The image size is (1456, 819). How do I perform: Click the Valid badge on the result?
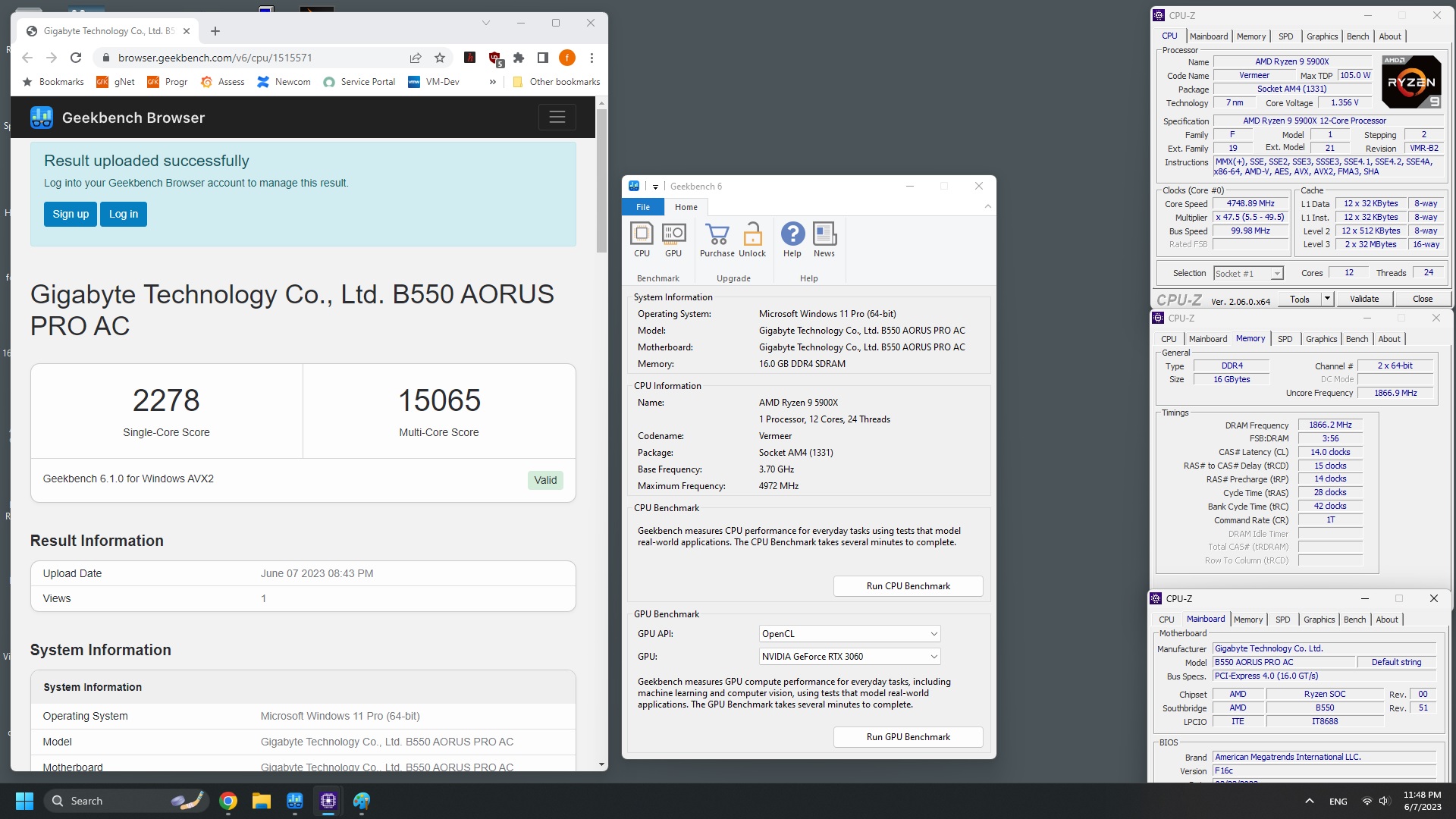coord(545,480)
